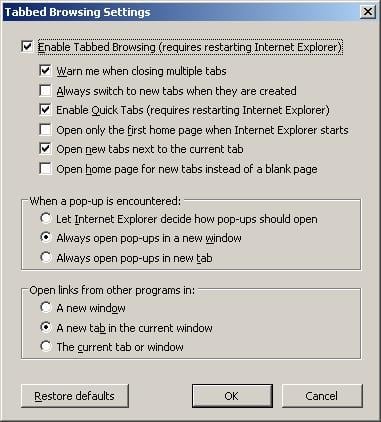Uncheck Enable Tabbed Browsing checkbox
Viewport: 381px width, 422px height.
(x=27, y=46)
